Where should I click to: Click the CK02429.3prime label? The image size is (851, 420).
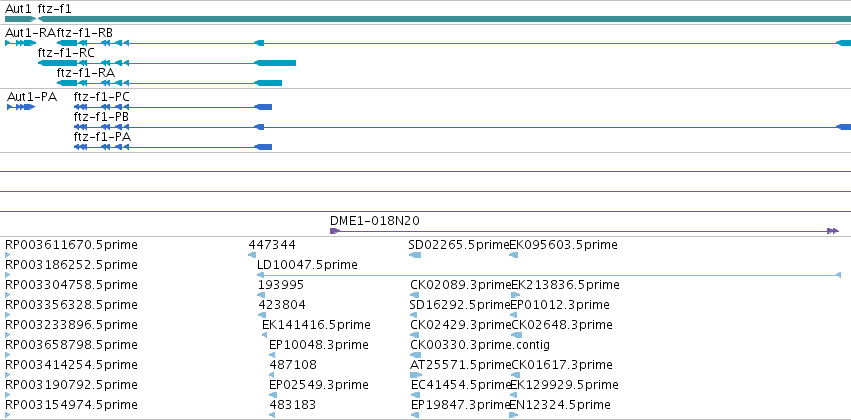tap(461, 324)
